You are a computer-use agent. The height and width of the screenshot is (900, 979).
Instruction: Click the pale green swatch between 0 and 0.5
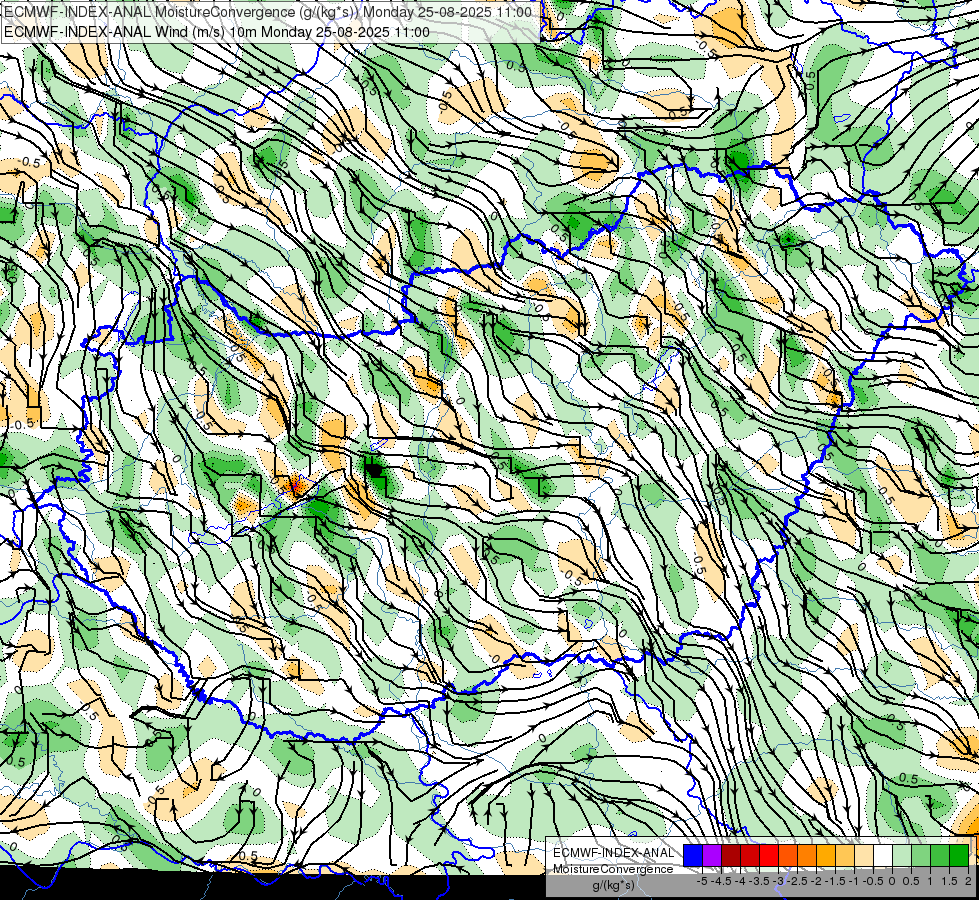pos(902,855)
